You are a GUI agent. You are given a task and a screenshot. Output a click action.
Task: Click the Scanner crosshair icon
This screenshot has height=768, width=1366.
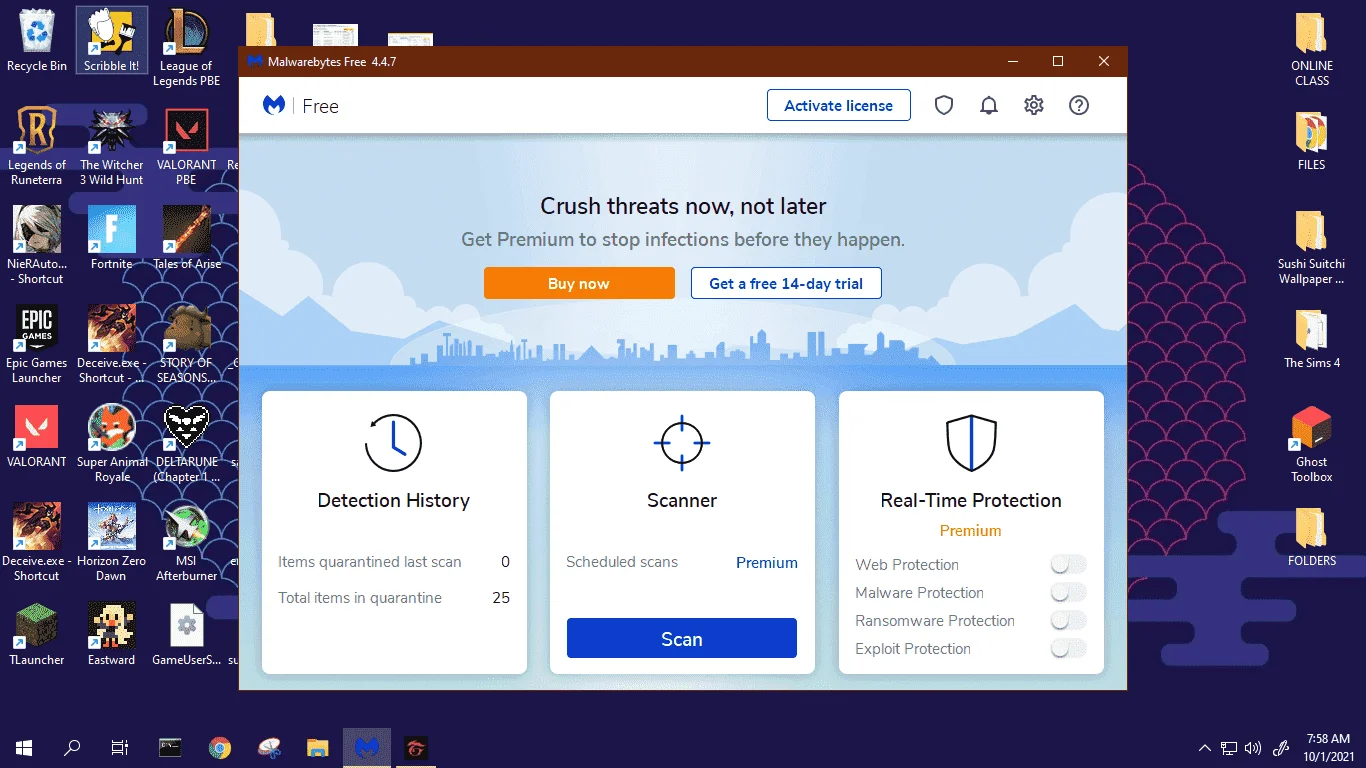[682, 442]
